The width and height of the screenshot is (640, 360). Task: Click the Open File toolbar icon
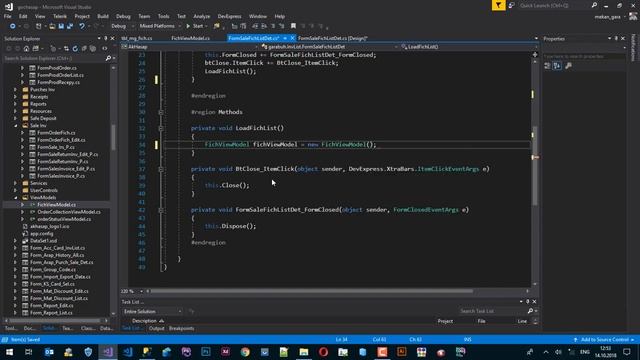[52, 26]
